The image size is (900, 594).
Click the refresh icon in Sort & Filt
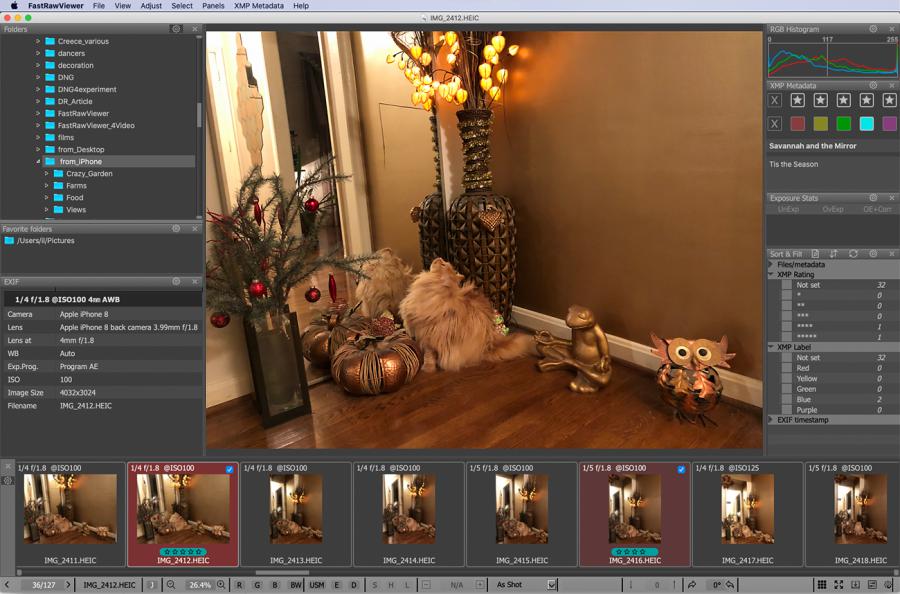[x=853, y=254]
